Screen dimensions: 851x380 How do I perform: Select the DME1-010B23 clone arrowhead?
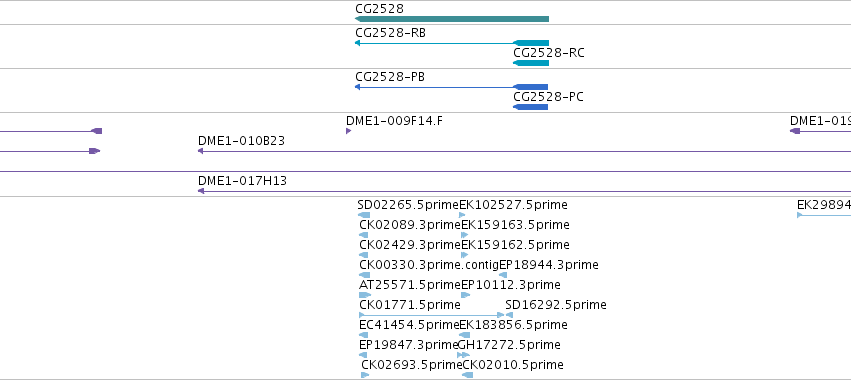coord(200,151)
